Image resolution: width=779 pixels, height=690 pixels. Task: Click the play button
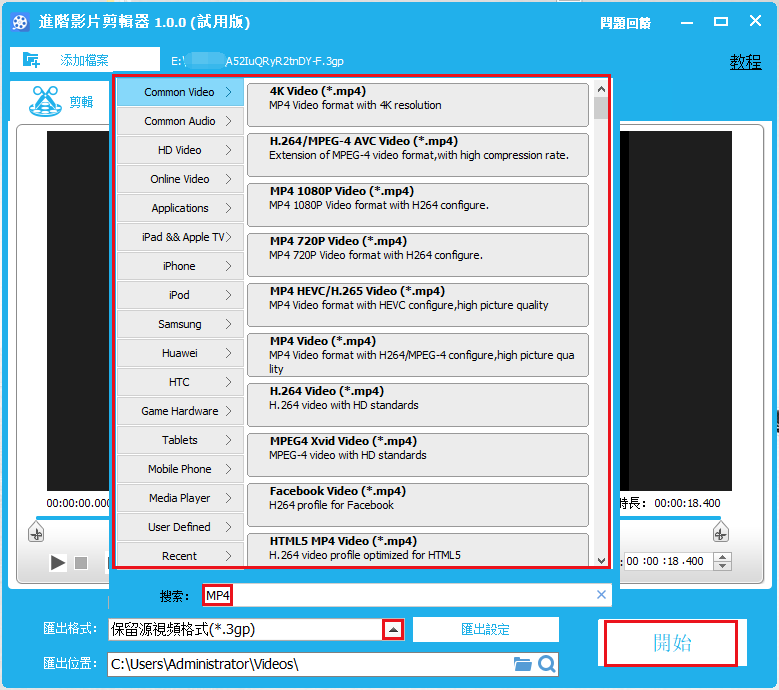point(58,562)
